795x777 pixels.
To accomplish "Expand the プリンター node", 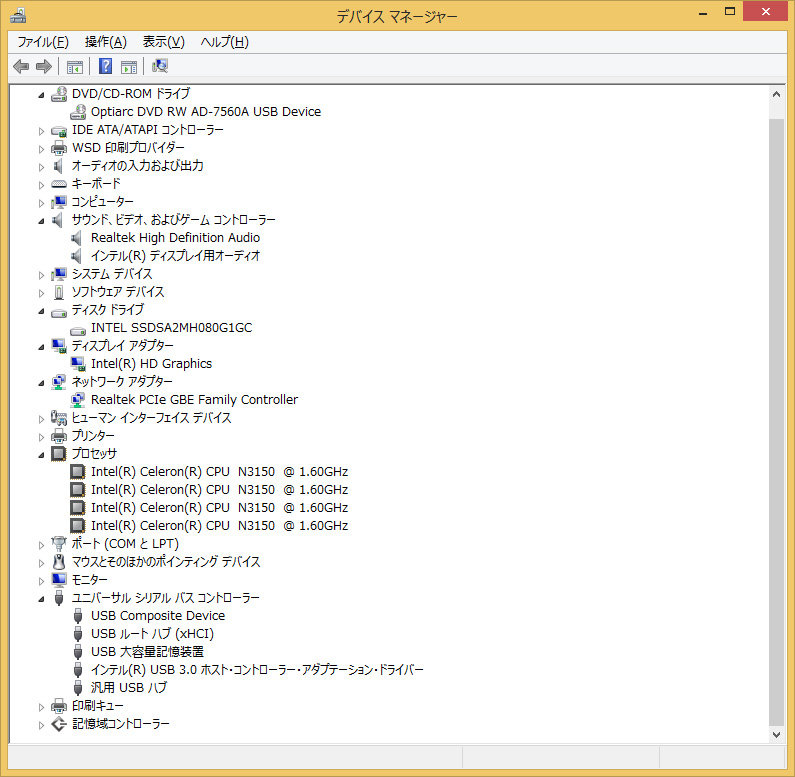I will (x=41, y=437).
